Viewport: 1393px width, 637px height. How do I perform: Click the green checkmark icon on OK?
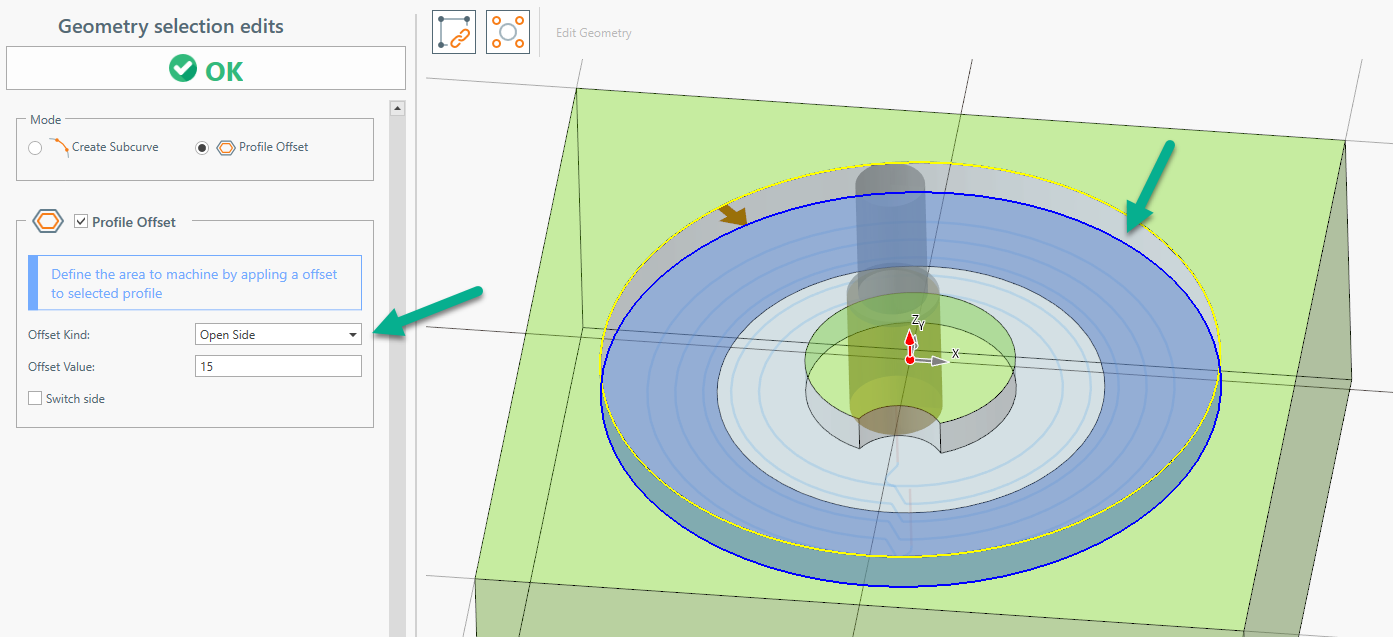pyautogui.click(x=183, y=69)
